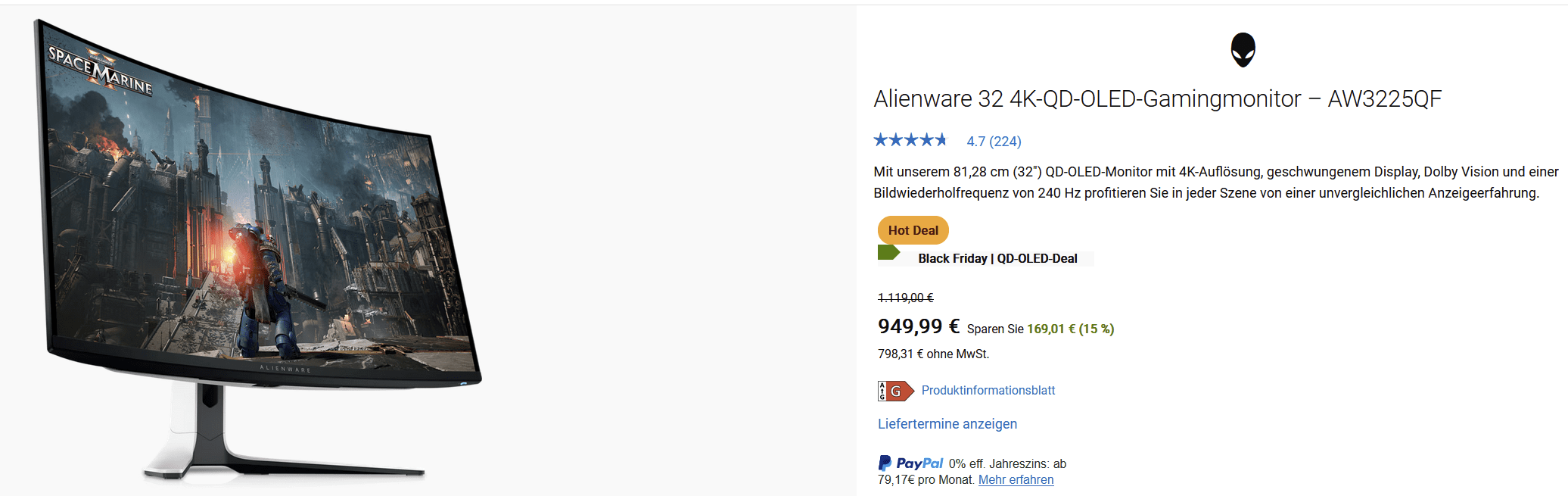Click the product title AW3225QF heading
The image size is (1568, 496).
point(1158,99)
